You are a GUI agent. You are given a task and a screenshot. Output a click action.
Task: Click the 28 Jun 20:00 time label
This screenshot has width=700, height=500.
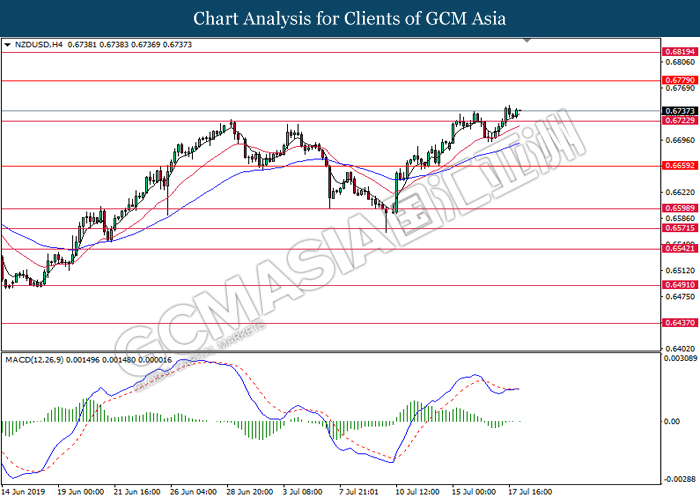pos(250,492)
